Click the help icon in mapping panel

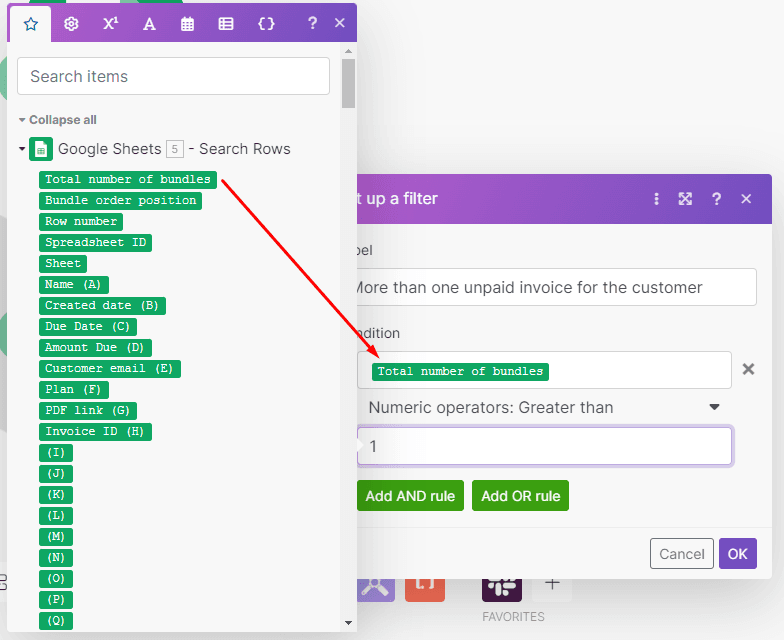[312, 24]
